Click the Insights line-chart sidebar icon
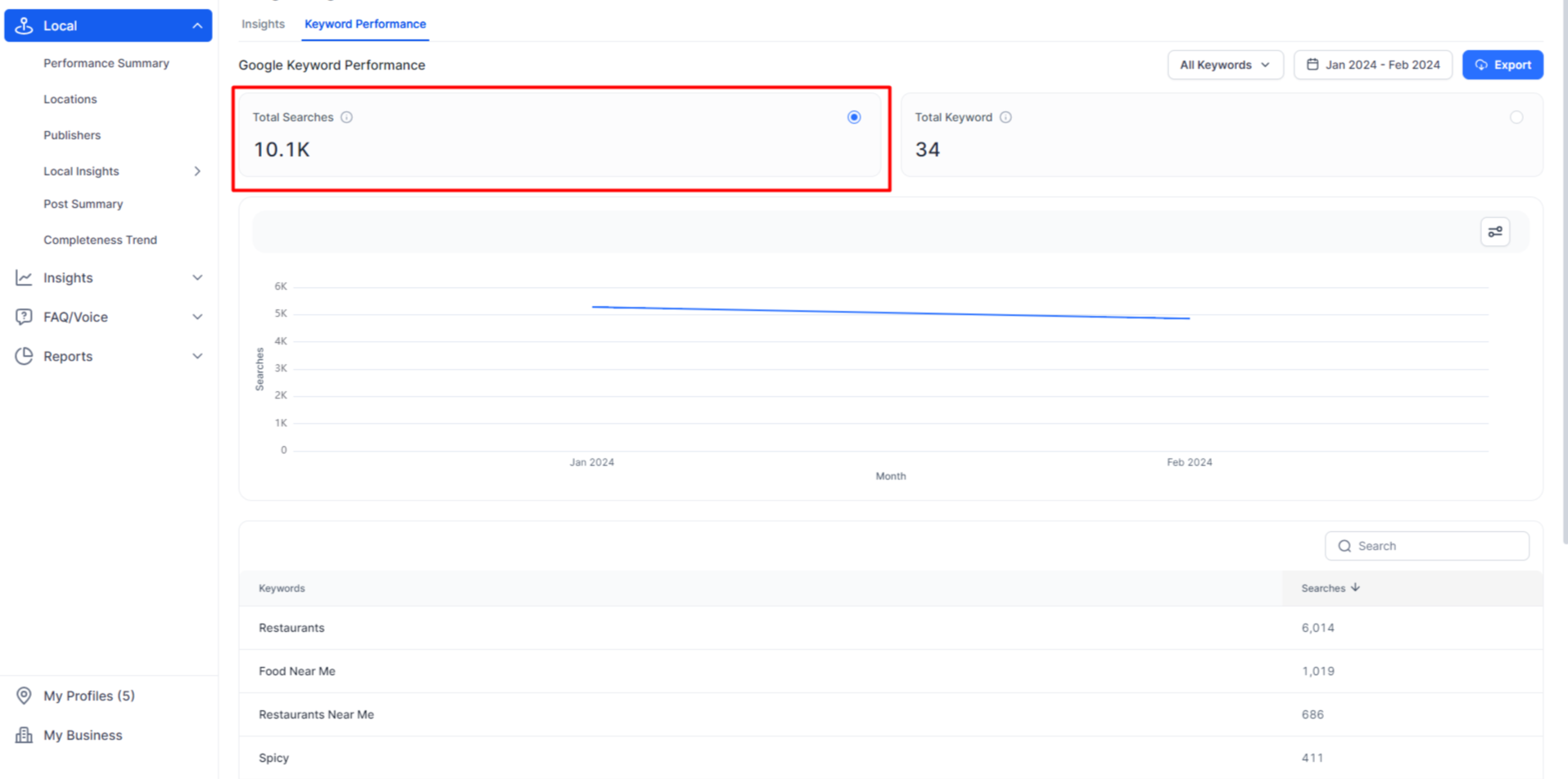This screenshot has width=1568, height=779. [24, 278]
